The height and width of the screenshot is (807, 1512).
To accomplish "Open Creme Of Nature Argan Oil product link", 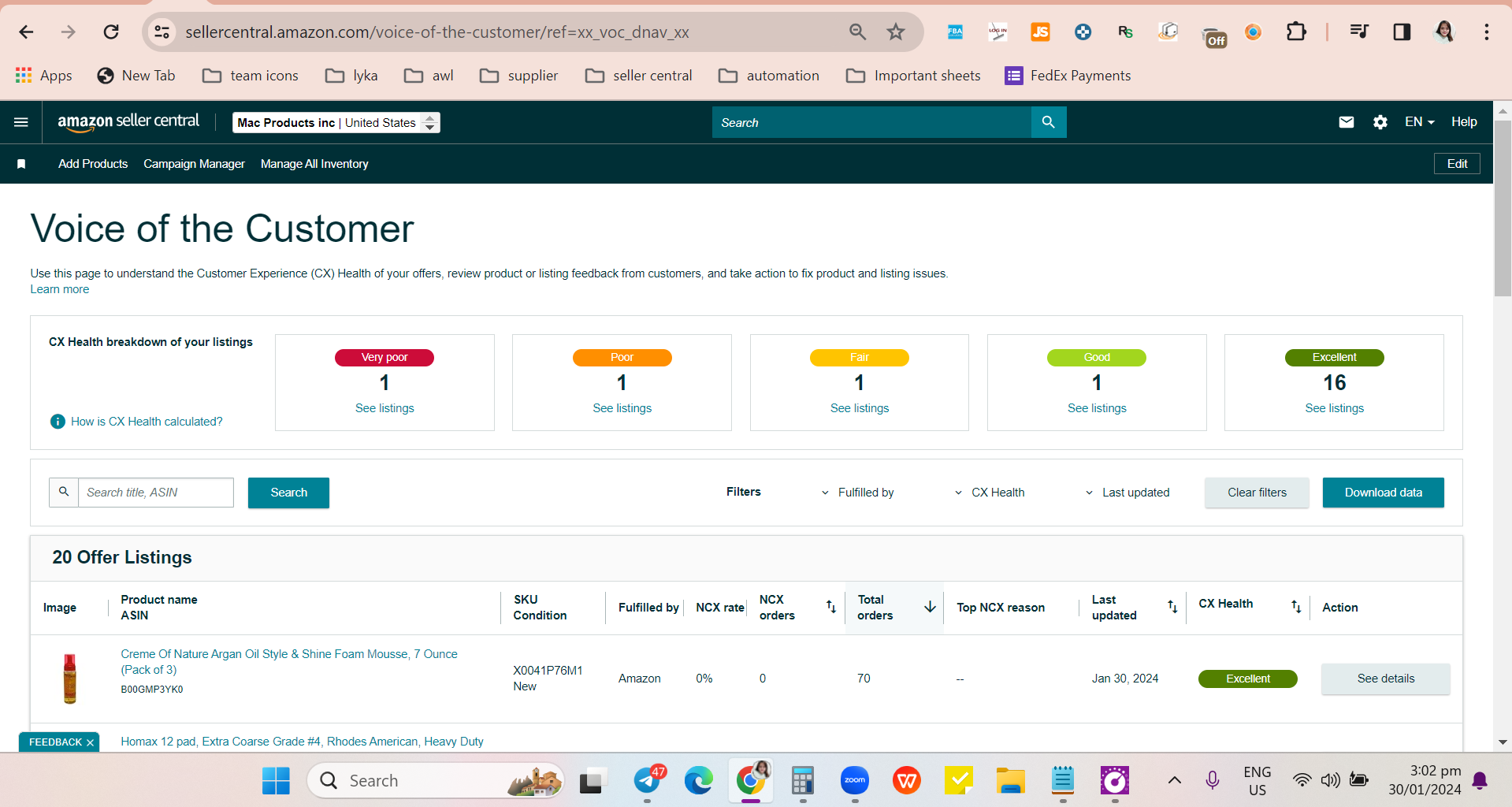I will (289, 662).
